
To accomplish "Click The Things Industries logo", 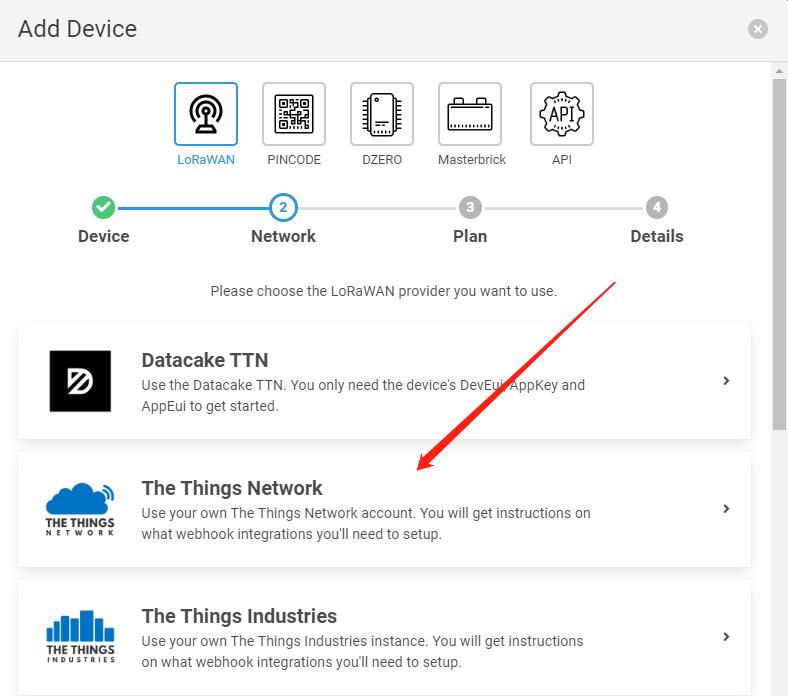I will pos(80,637).
